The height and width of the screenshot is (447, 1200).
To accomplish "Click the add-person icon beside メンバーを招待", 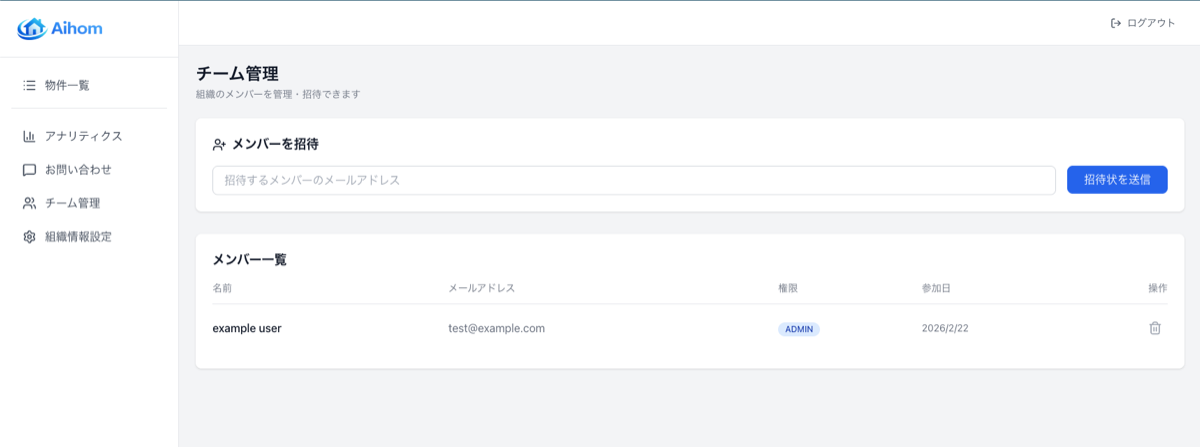I will pos(219,144).
